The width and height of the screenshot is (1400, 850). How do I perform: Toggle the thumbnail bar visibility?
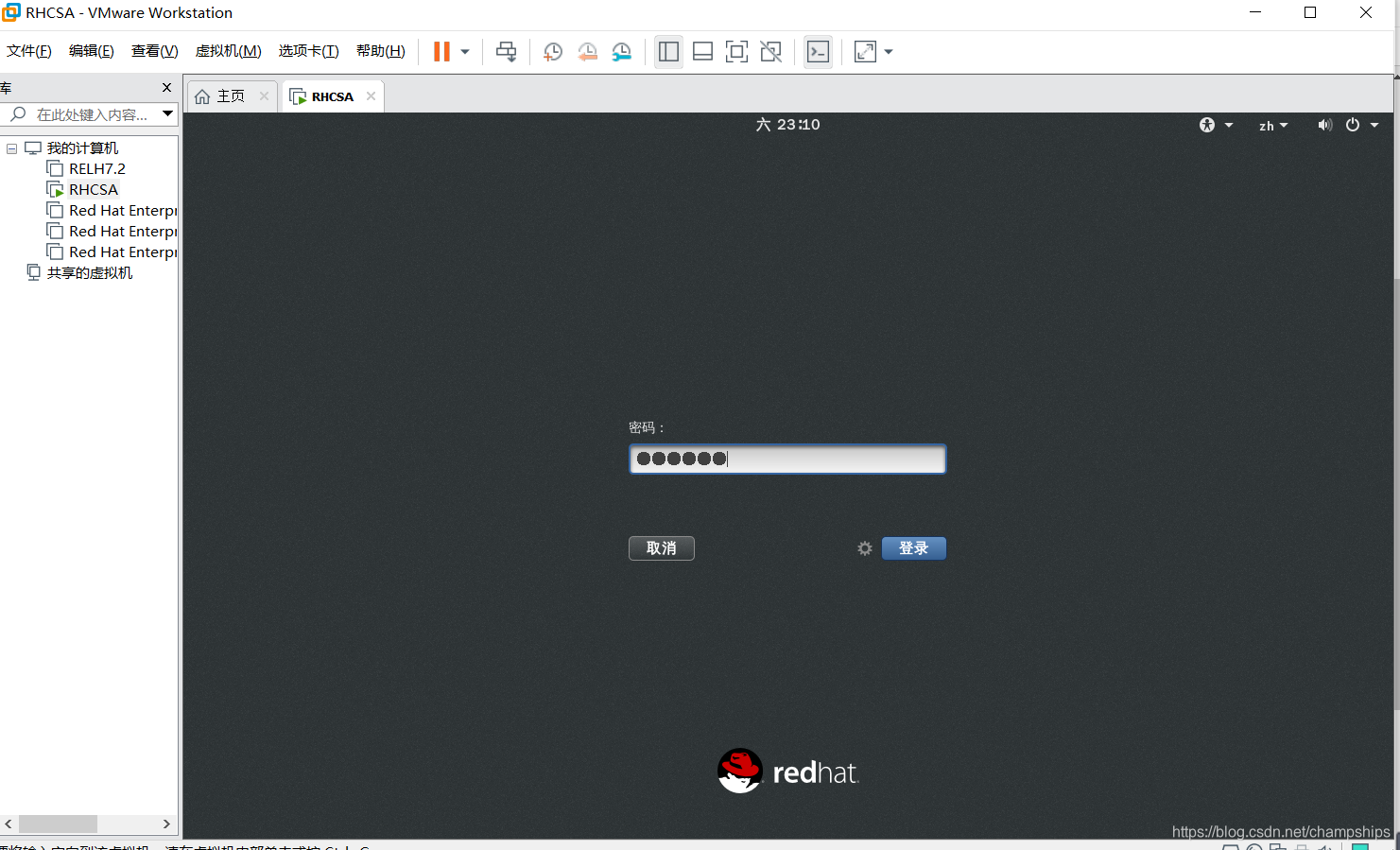[702, 52]
